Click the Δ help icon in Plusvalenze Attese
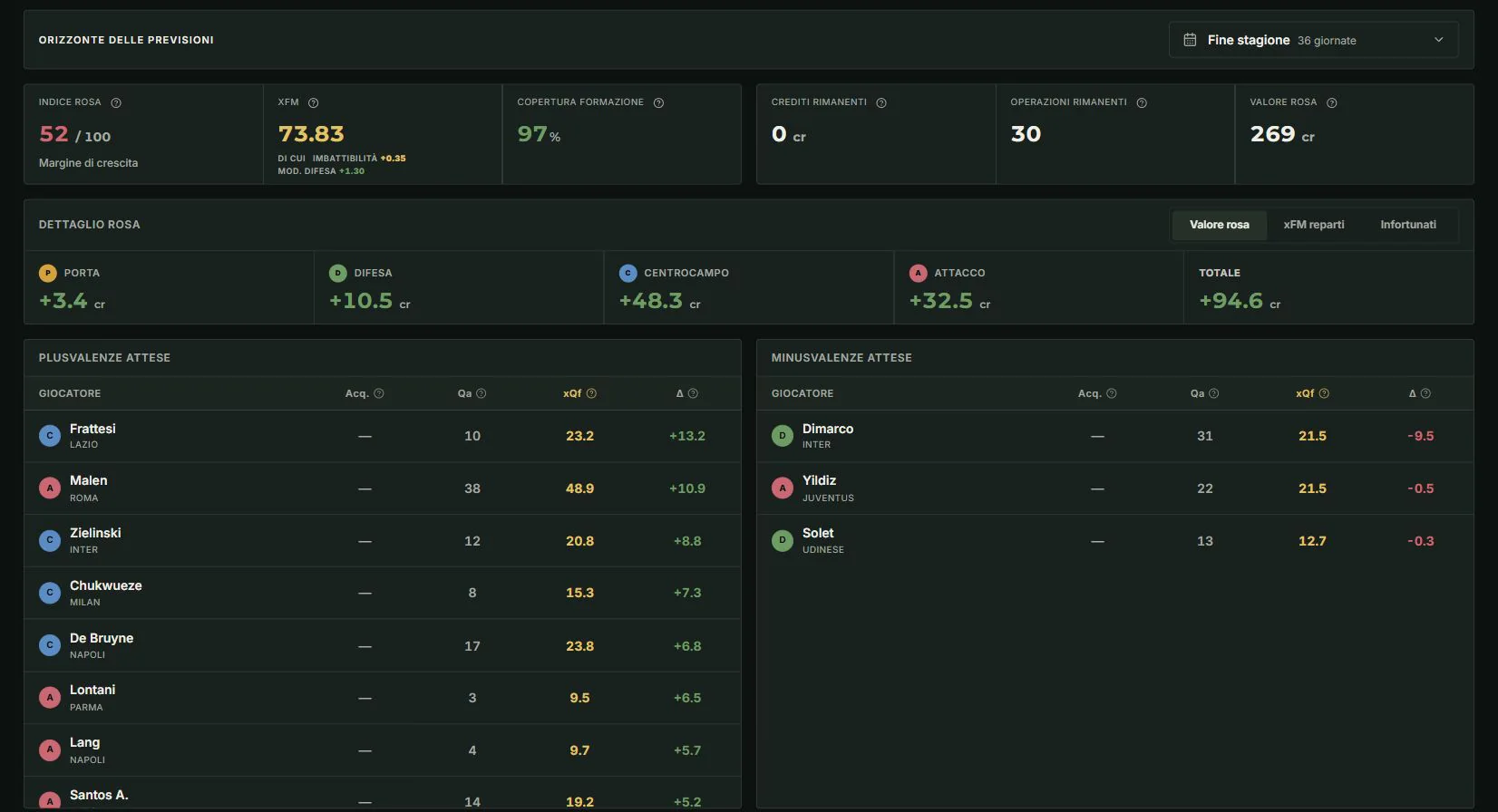This screenshot has width=1498, height=812. pyautogui.click(x=693, y=393)
